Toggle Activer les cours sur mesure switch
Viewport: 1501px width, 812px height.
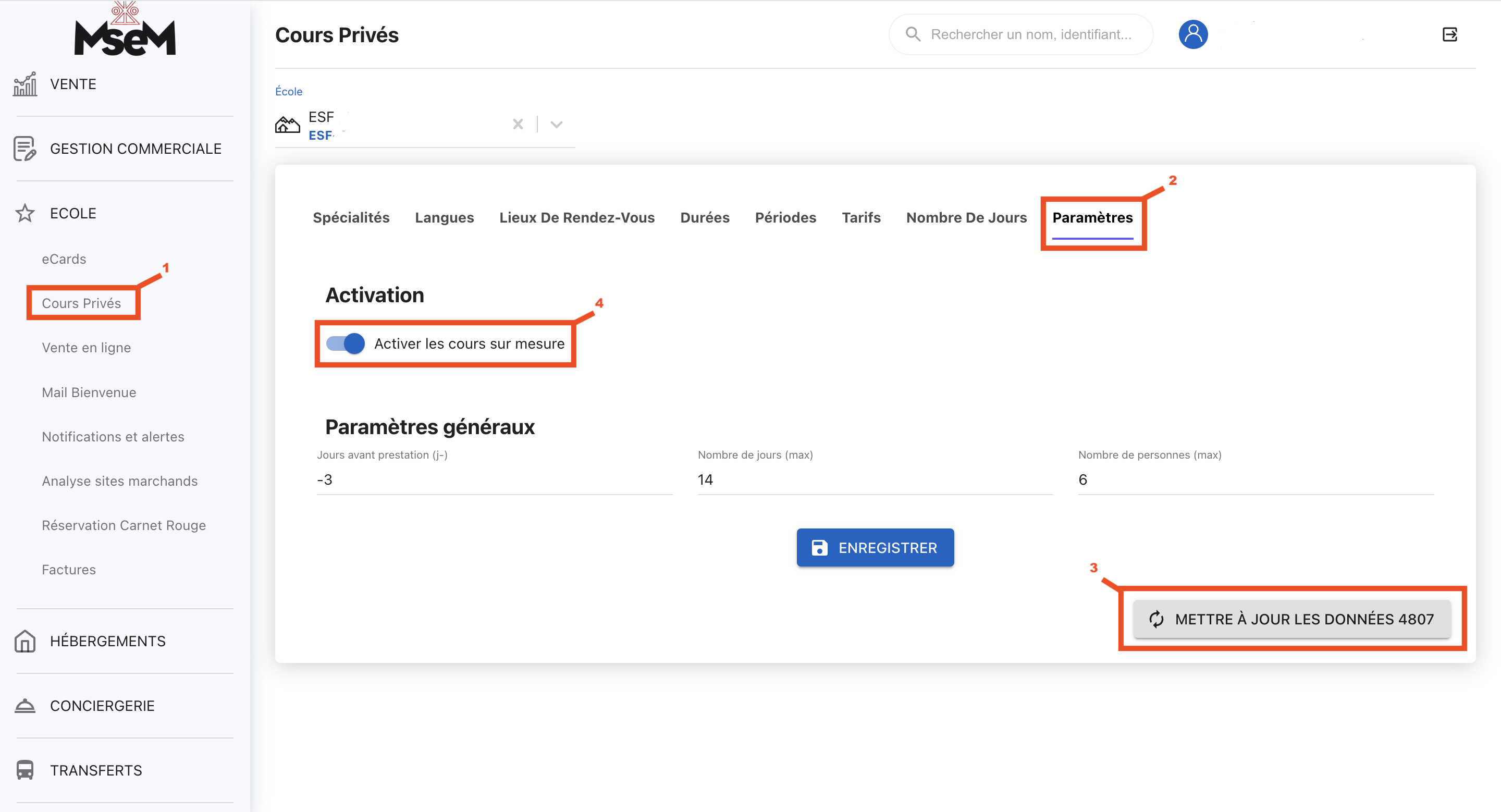(346, 343)
